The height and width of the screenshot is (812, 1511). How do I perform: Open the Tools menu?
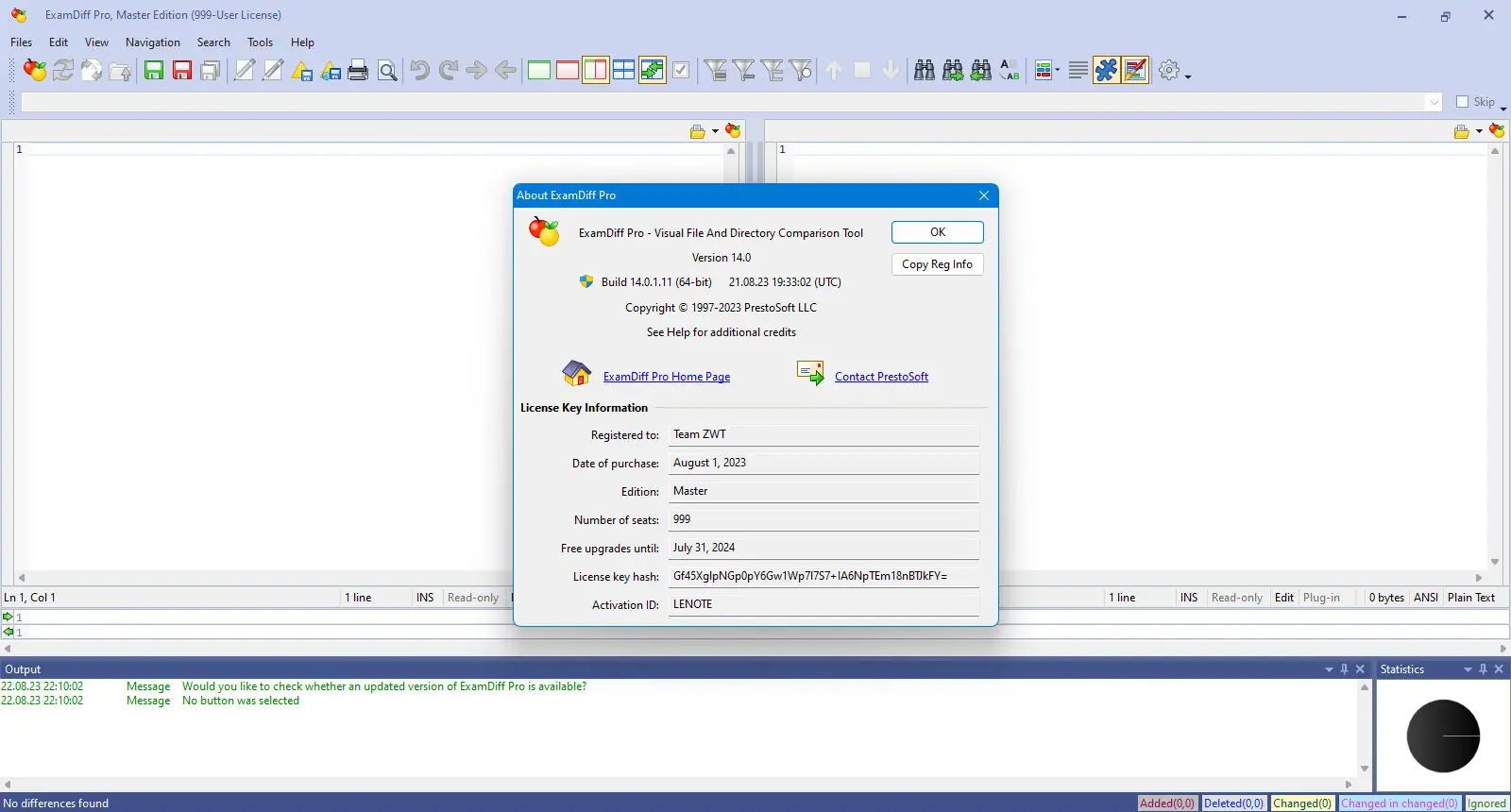pyautogui.click(x=260, y=42)
